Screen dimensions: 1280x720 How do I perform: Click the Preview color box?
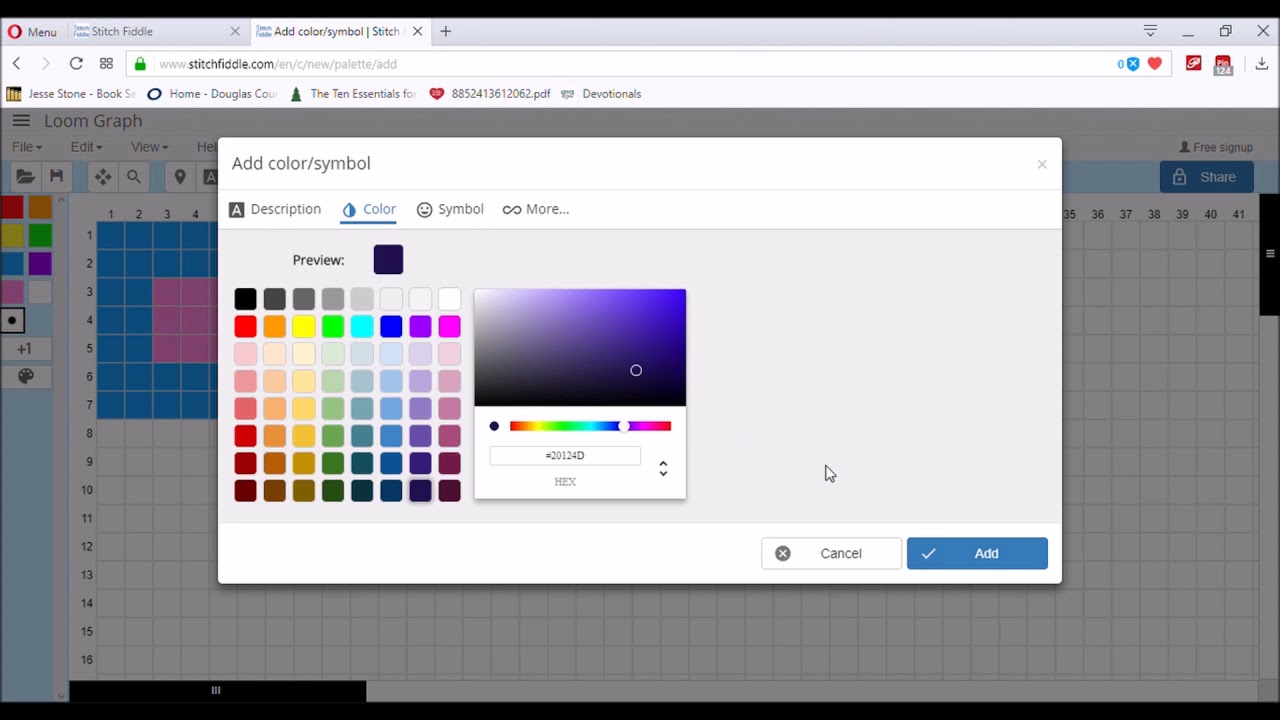tap(388, 259)
